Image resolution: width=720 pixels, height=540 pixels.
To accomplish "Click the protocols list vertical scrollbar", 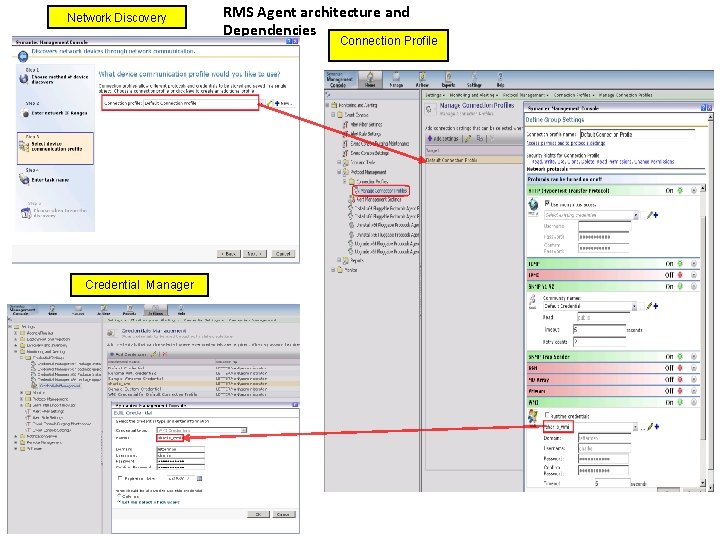I will pos(703,335).
